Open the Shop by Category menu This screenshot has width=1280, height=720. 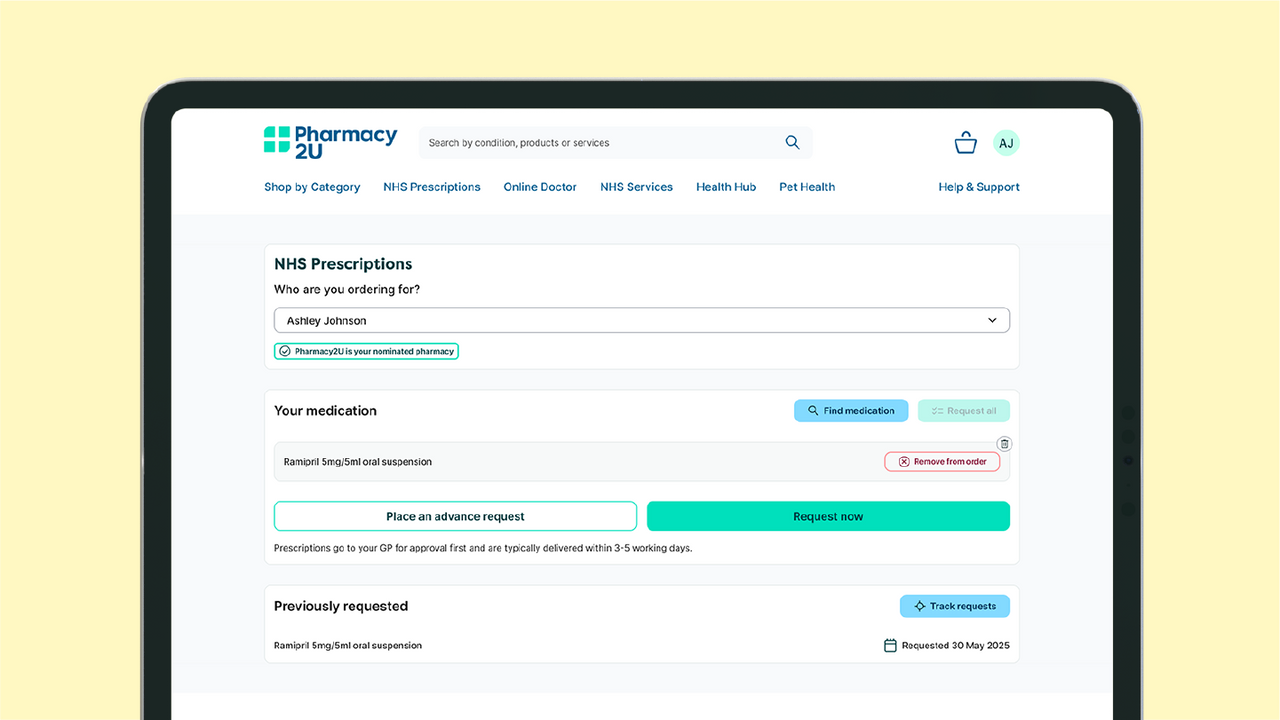pos(312,187)
